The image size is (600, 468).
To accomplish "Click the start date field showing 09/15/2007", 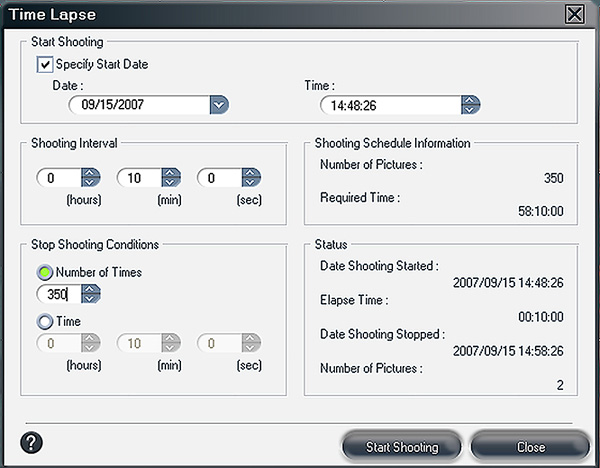I will [138, 104].
